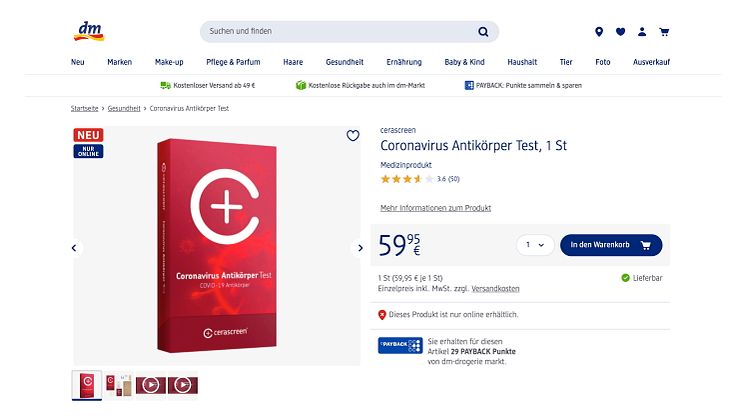Open the quantity dropdown
746x420 pixels.
(535, 245)
